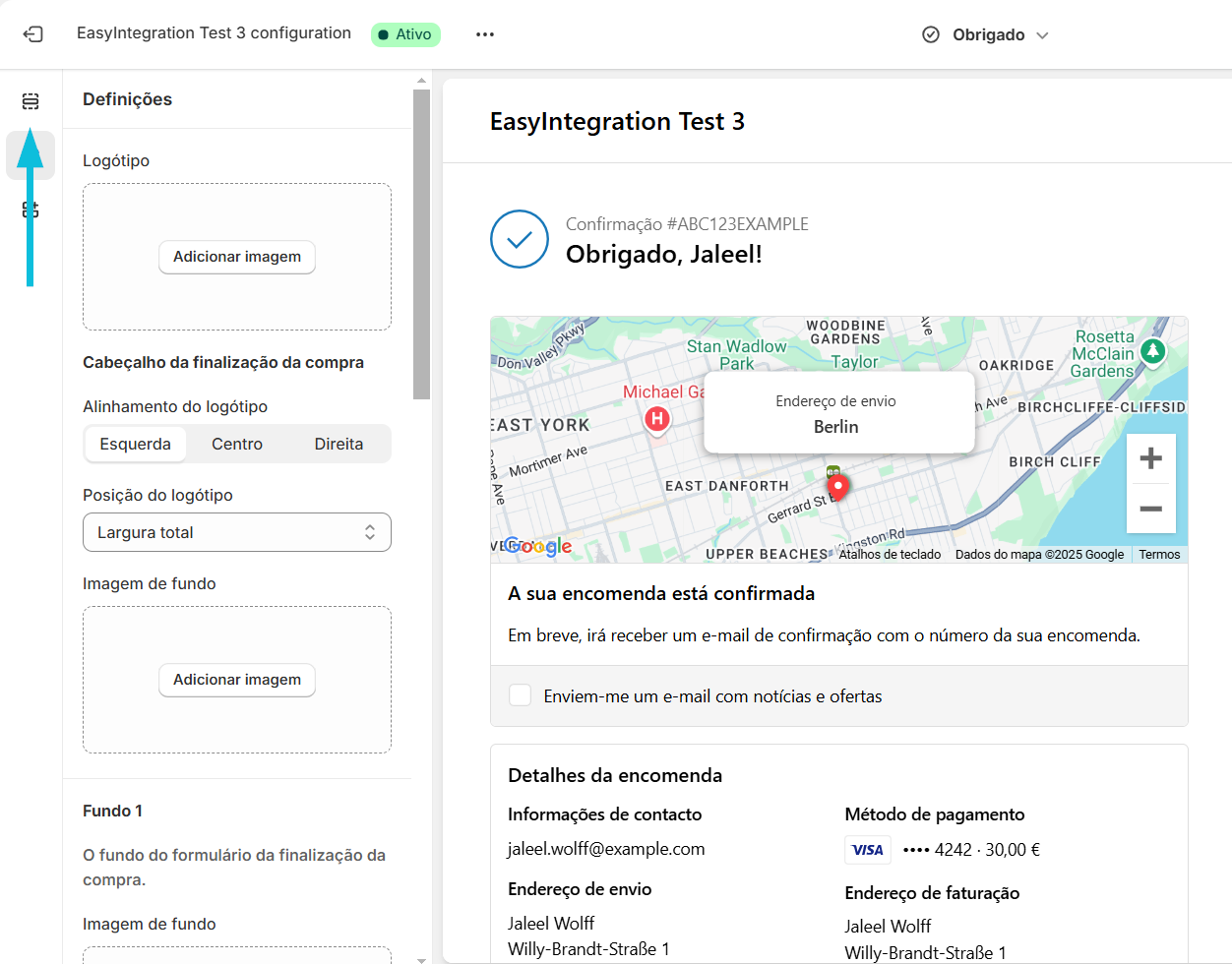
Task: Click the settings panel scrollbar up arrow
Action: tap(422, 81)
